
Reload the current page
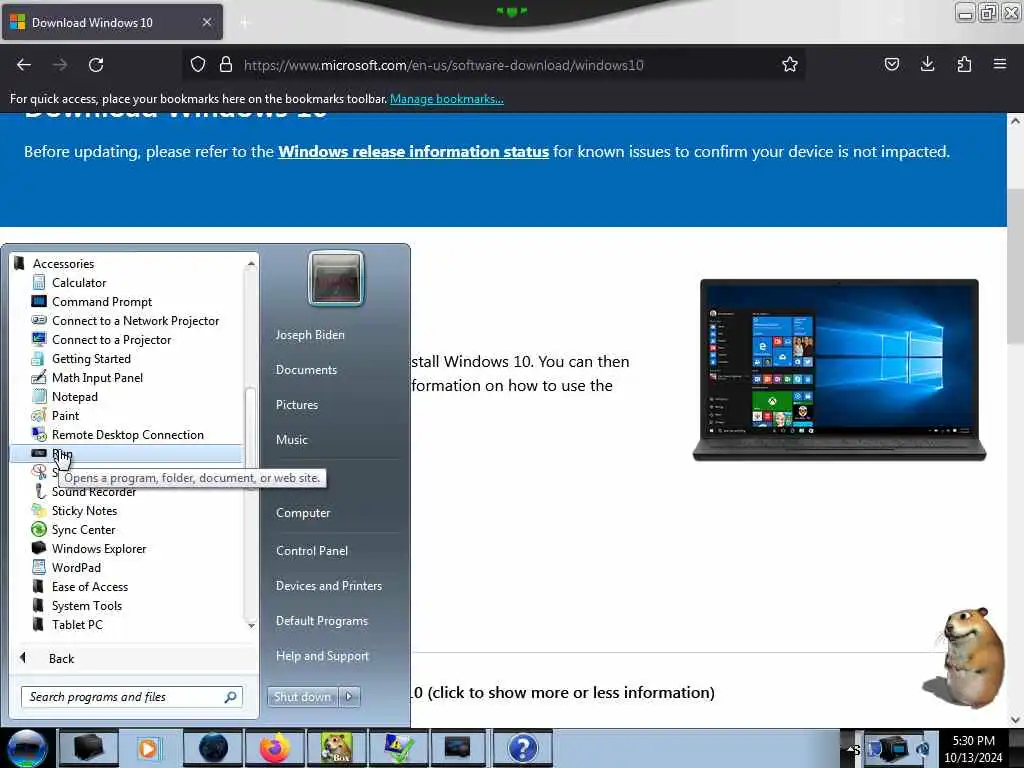click(96, 65)
